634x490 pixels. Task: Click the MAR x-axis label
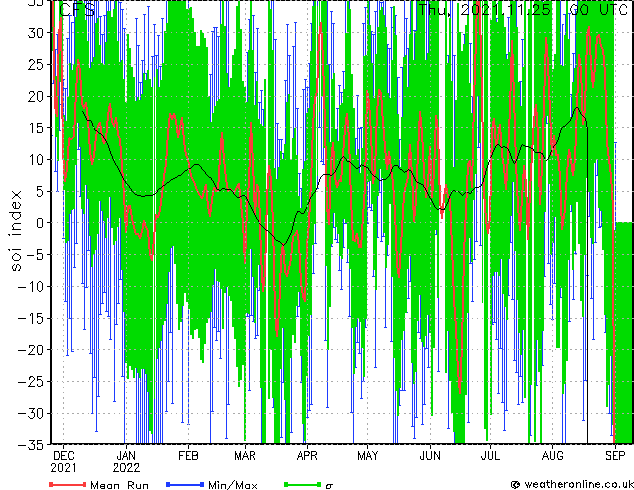(245, 456)
